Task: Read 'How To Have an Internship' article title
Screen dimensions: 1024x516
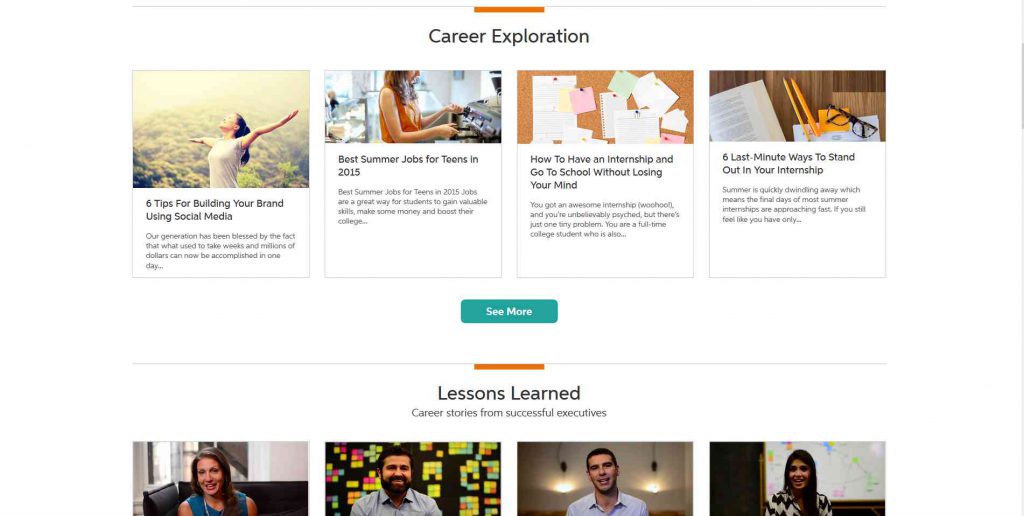Action: (602, 172)
